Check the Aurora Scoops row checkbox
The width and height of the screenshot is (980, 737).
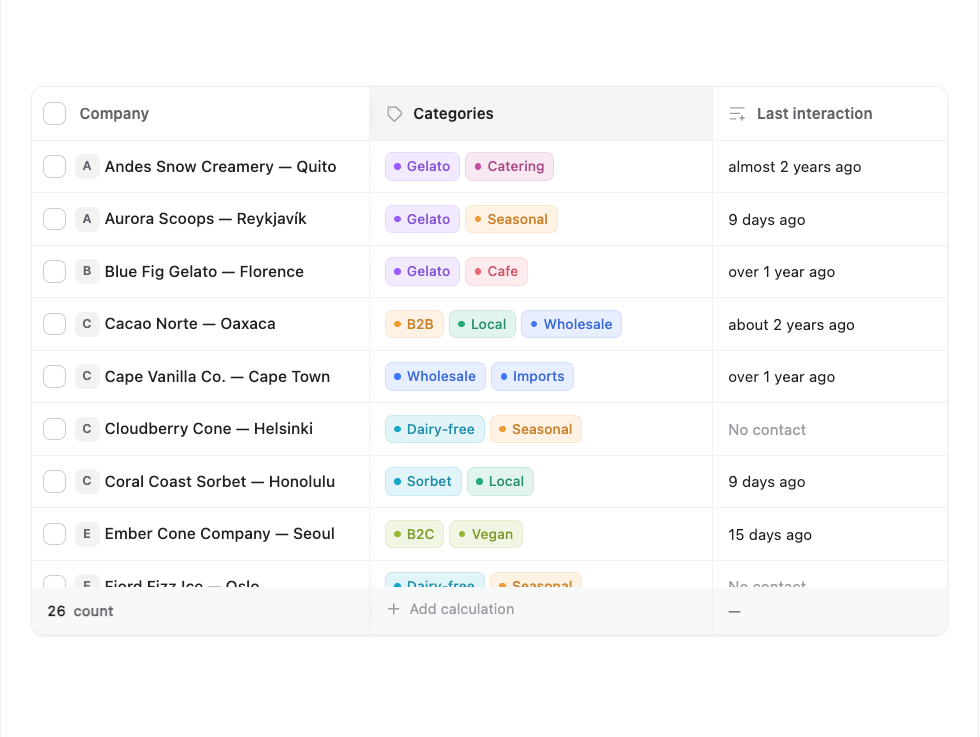[54, 219]
